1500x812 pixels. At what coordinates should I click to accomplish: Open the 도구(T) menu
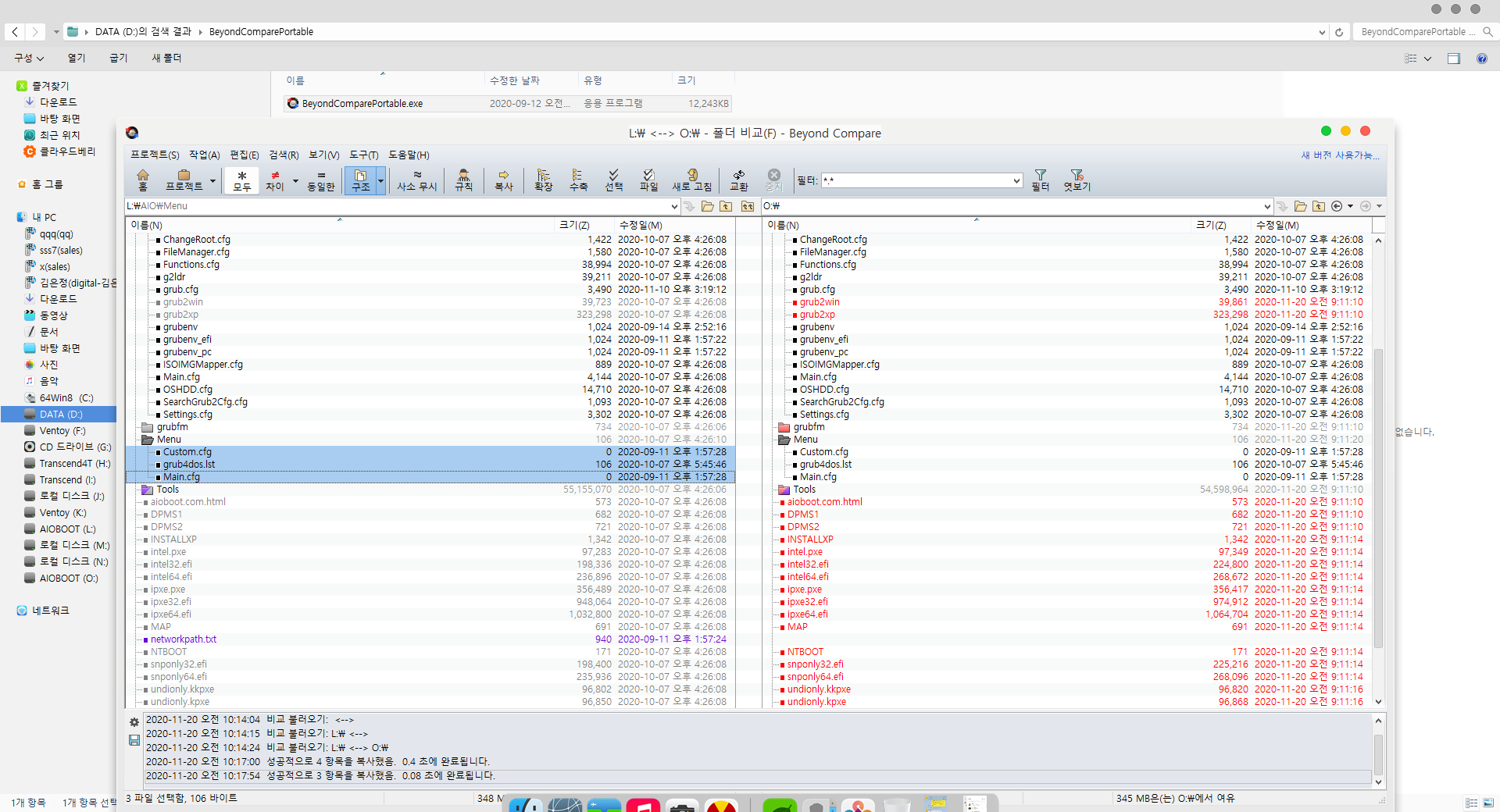point(364,155)
